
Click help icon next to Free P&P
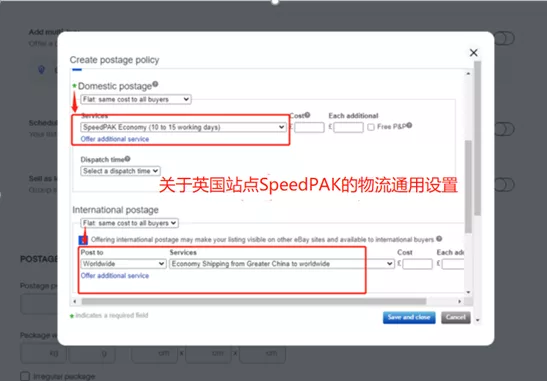(409, 125)
